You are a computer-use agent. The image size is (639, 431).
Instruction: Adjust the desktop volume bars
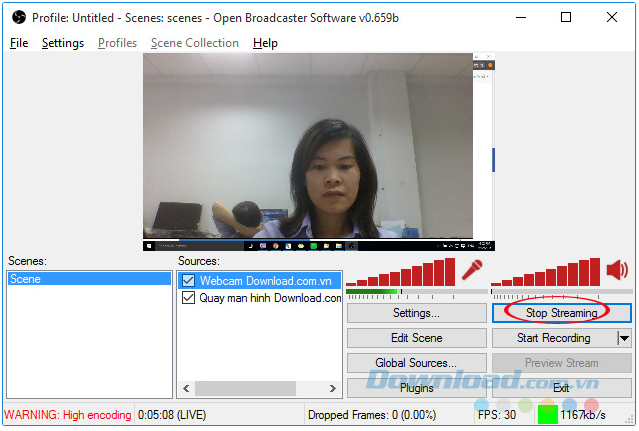546,272
